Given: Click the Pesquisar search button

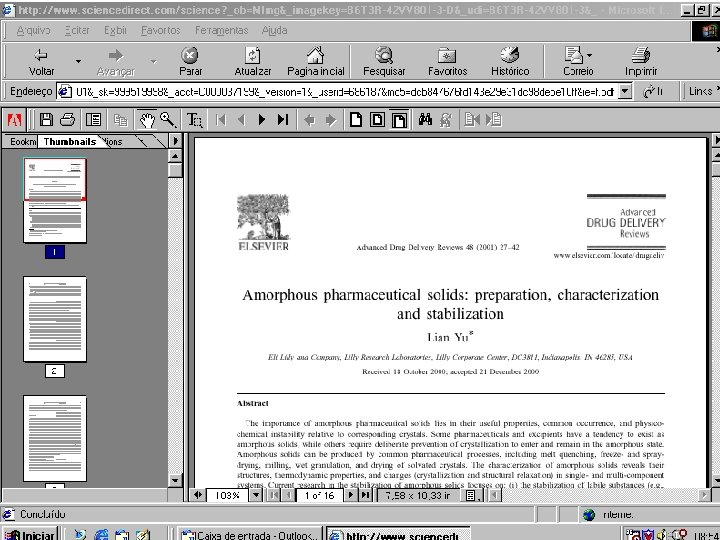Looking at the screenshot, I should point(384,62).
